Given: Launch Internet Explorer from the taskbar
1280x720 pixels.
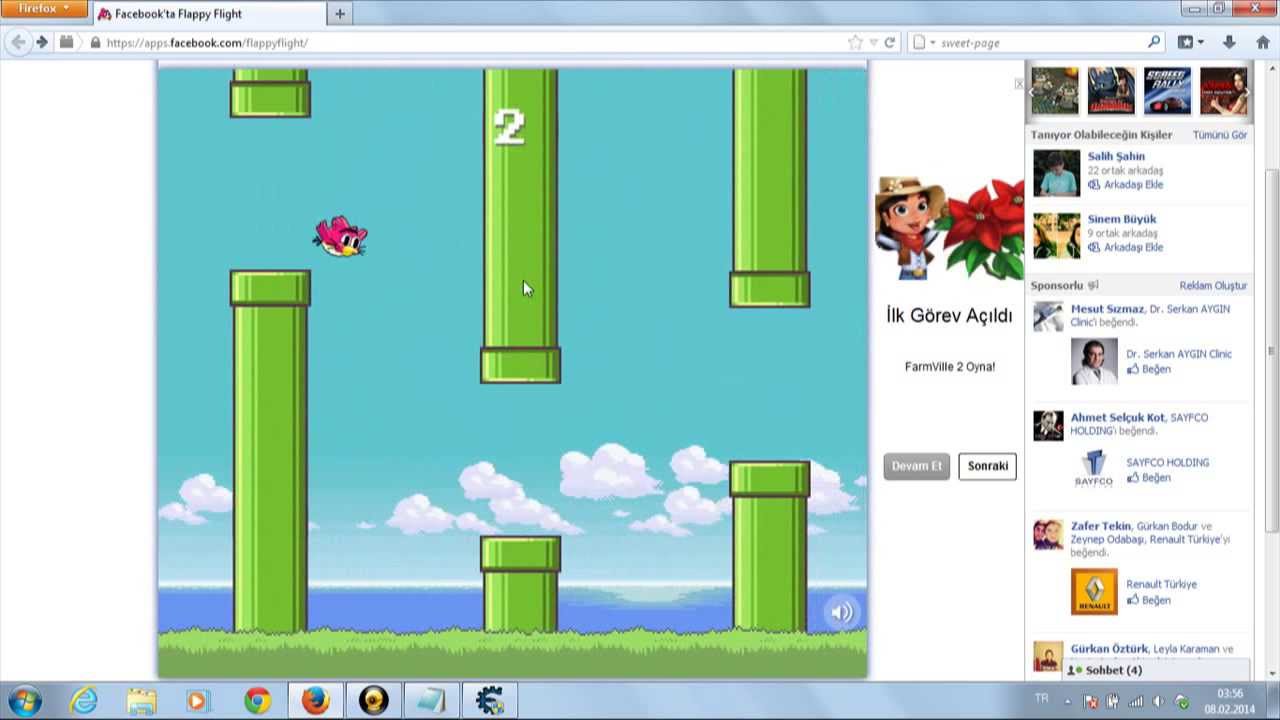Looking at the screenshot, I should point(84,700).
